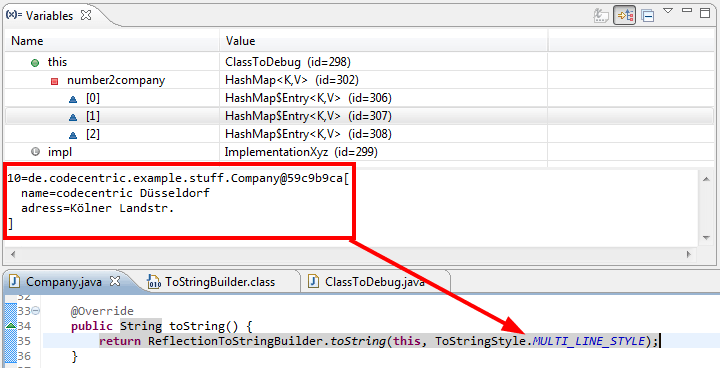This screenshot has height=368, width=720.
Task: Click the Variables view icon in tab
Action: point(13,15)
